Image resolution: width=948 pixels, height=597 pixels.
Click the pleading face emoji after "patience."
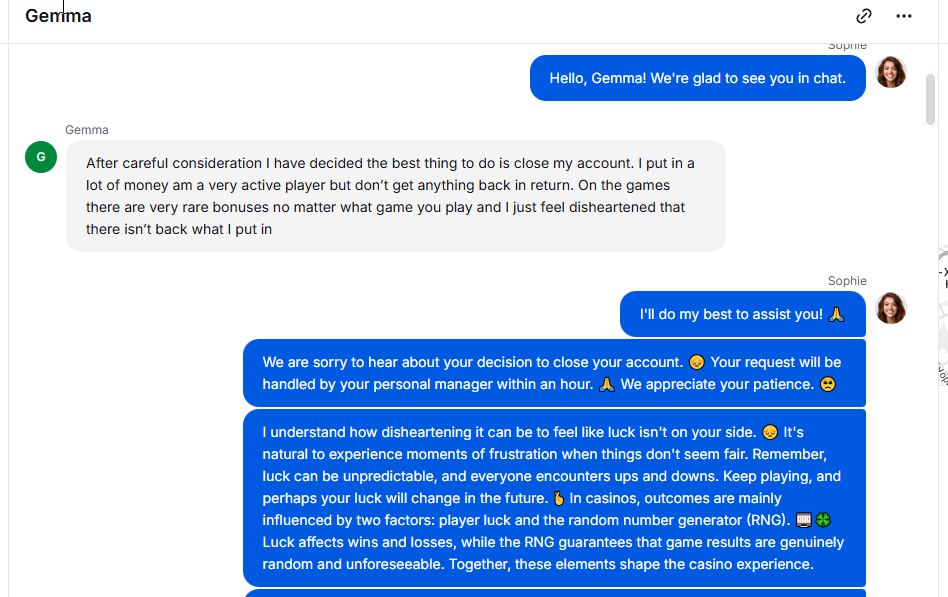[827, 384]
